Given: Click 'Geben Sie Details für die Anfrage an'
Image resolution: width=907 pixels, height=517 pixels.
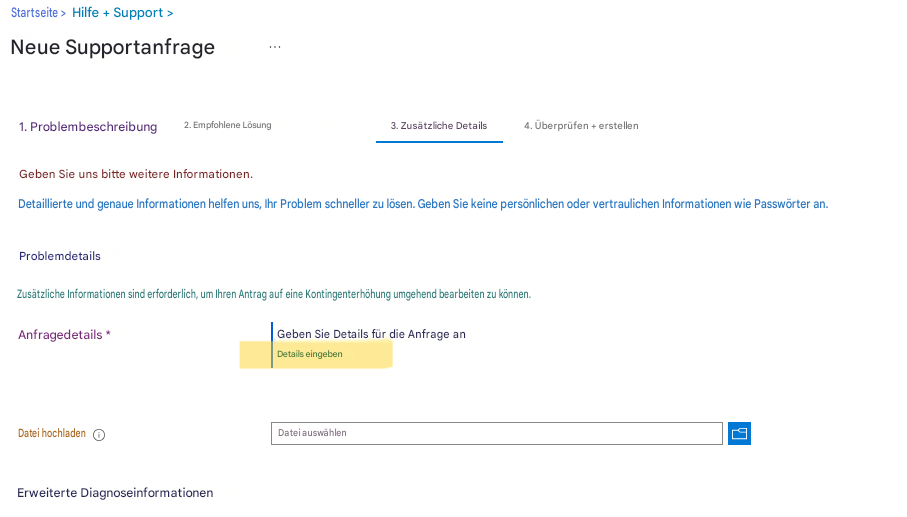Looking at the screenshot, I should [x=371, y=334].
